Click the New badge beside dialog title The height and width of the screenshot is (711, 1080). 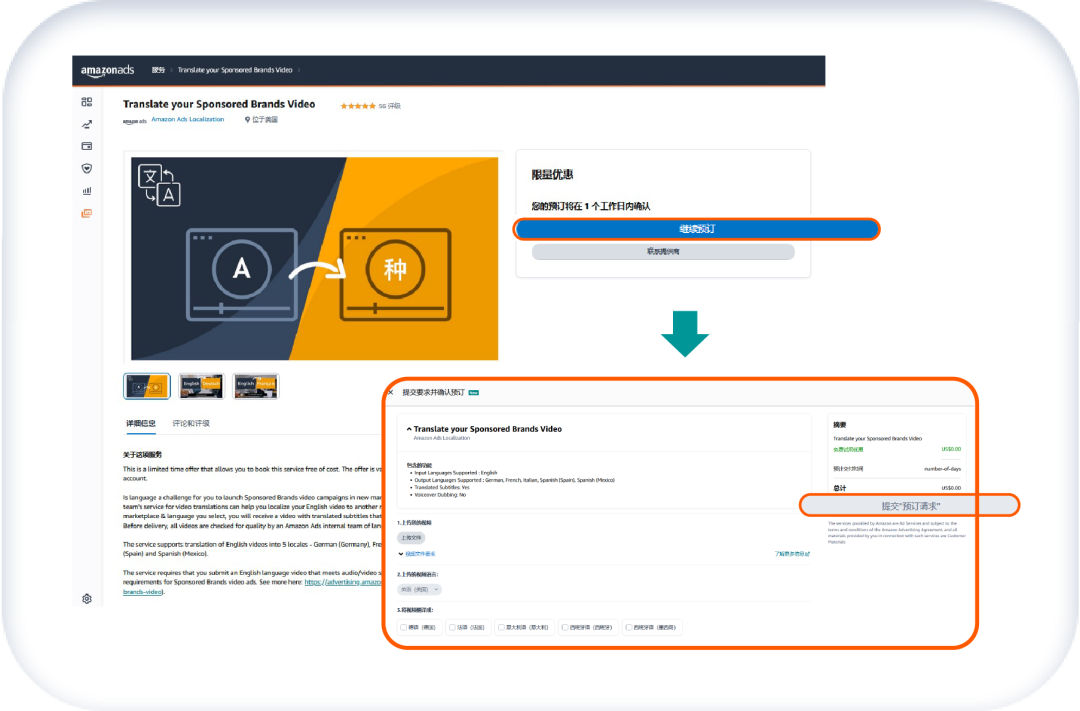click(x=474, y=393)
